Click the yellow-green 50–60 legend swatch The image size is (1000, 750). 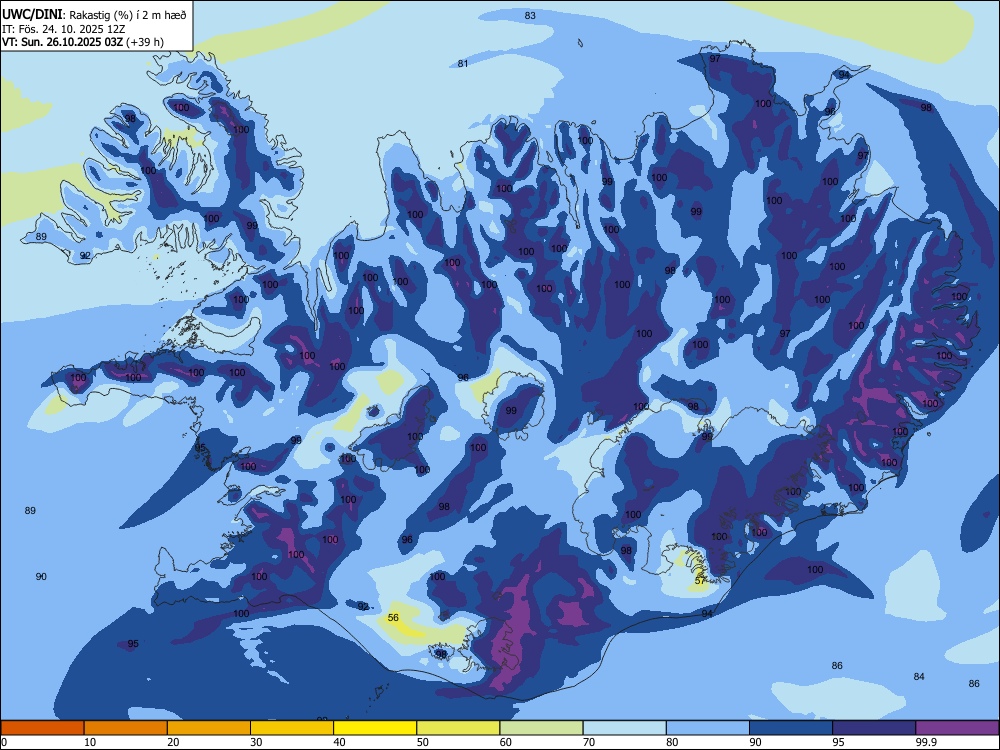point(458,728)
